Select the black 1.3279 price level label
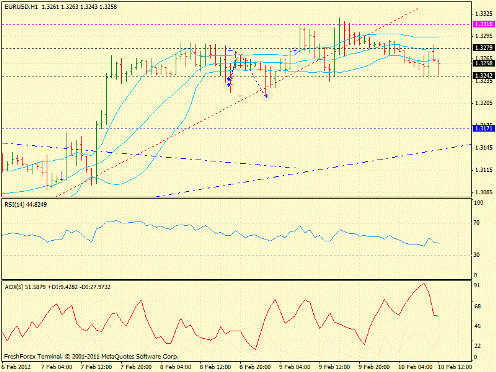496x372 pixels. click(484, 48)
